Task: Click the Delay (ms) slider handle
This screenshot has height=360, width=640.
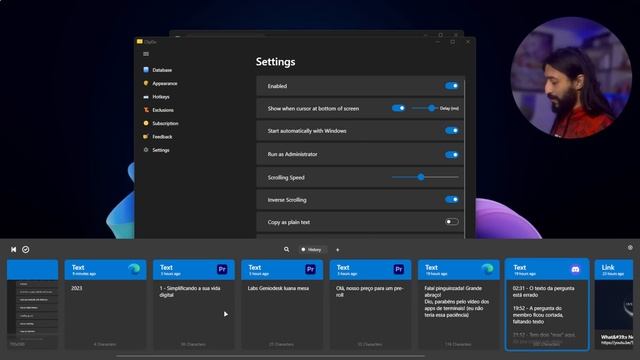Action: click(x=431, y=108)
